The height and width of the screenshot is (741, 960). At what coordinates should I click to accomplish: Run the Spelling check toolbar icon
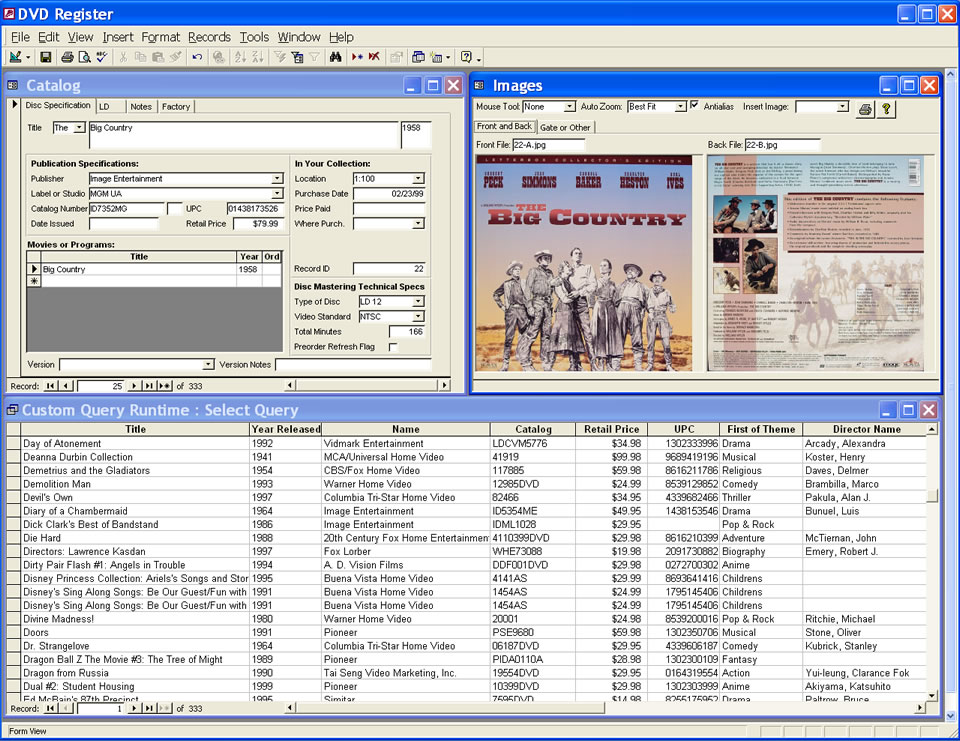pos(101,58)
